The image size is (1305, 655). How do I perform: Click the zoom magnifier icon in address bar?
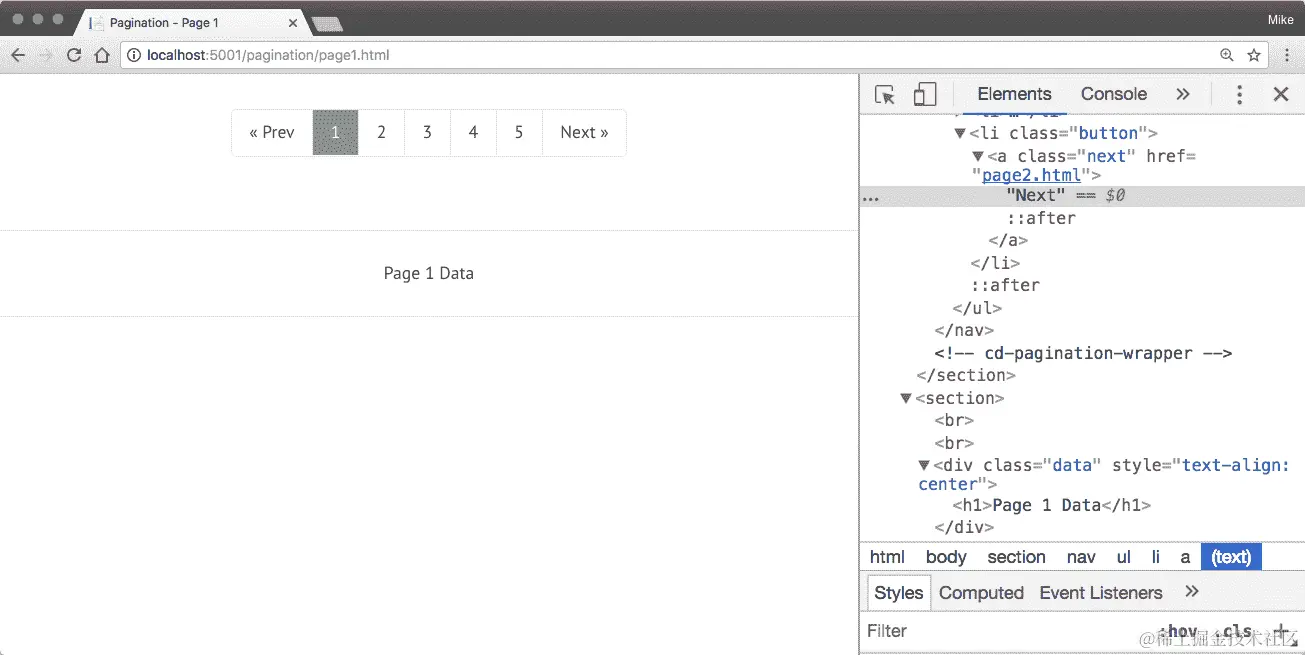pos(1227,55)
